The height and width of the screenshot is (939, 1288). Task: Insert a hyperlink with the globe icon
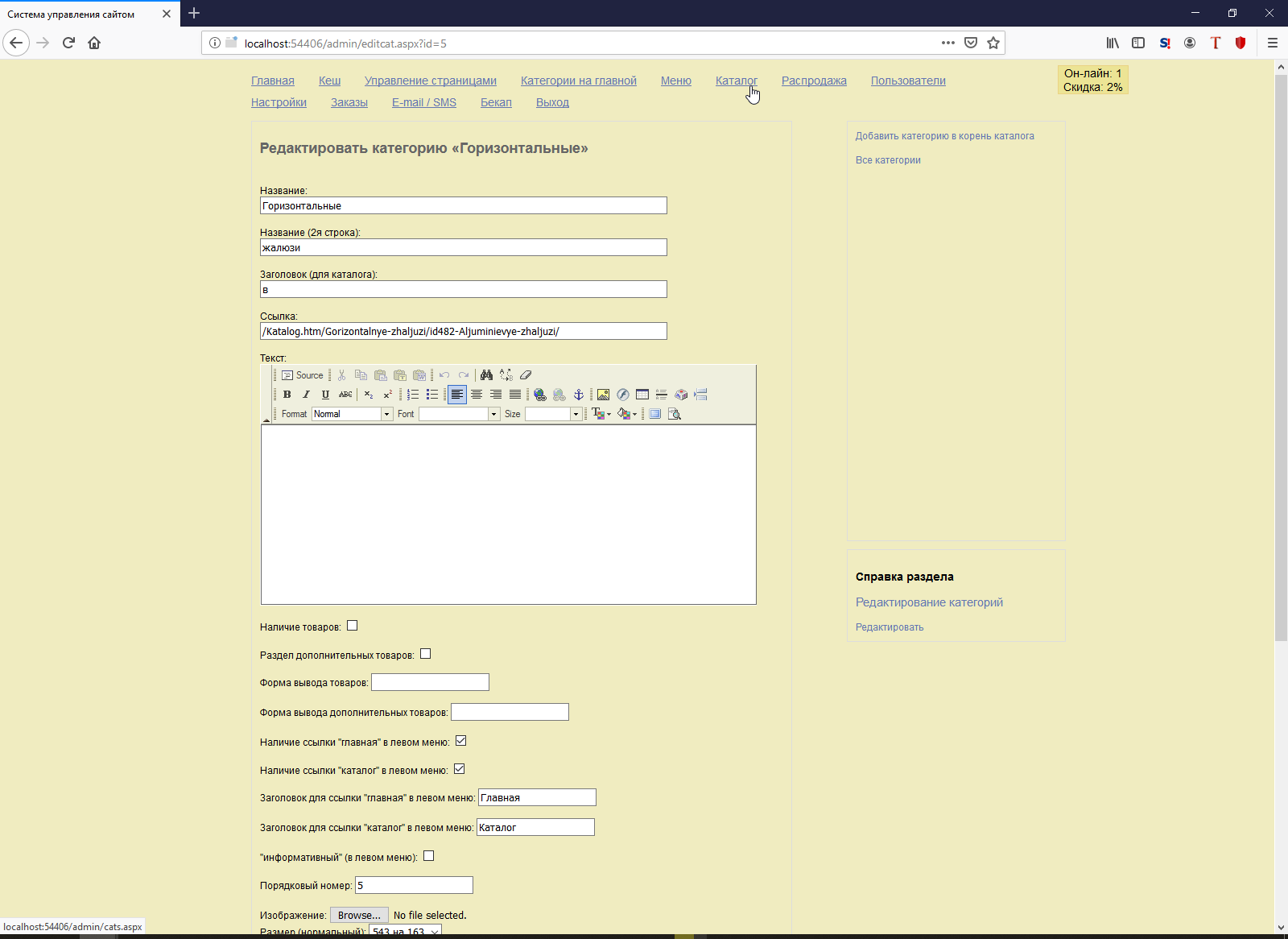pyautogui.click(x=540, y=395)
